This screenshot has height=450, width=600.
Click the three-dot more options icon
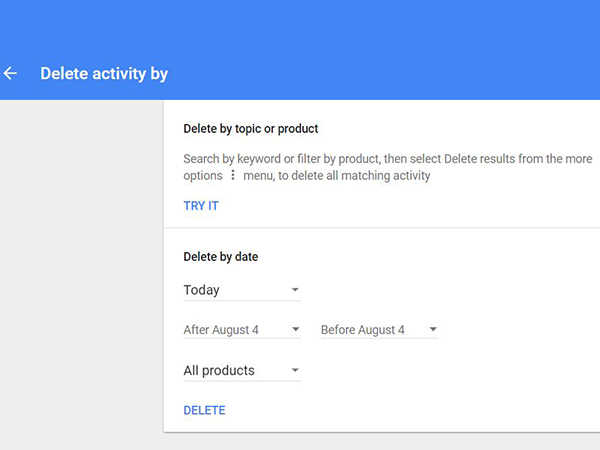pyautogui.click(x=233, y=176)
